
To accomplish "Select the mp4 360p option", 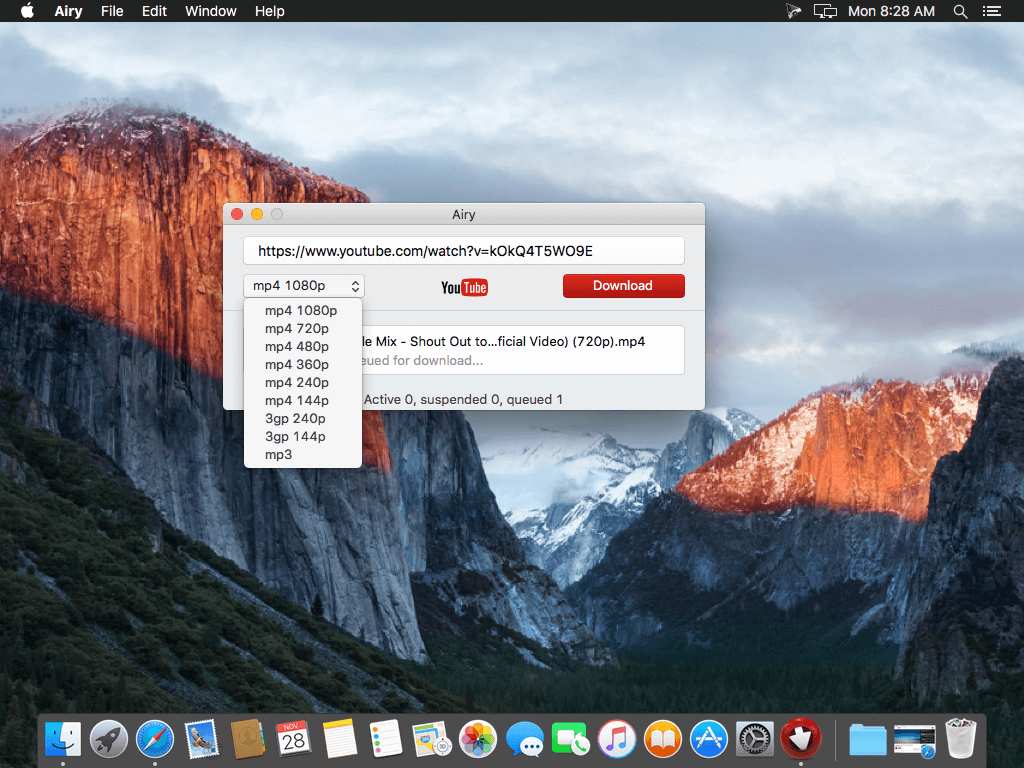I will pyautogui.click(x=297, y=364).
